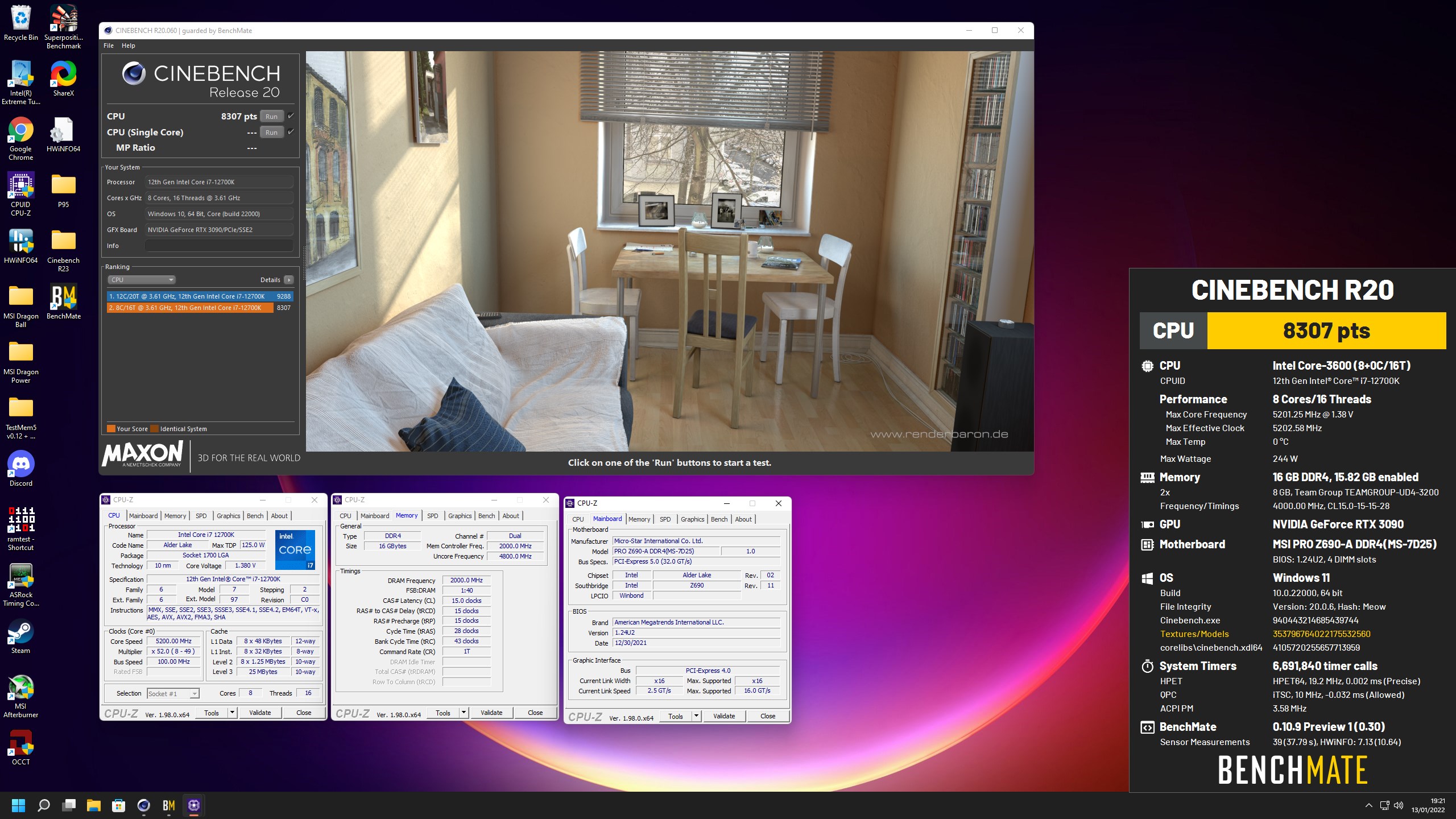This screenshot has width=1456, height=819.
Task: Switch to Bench tab in CPU-Z Mainboard window
Action: (719, 519)
